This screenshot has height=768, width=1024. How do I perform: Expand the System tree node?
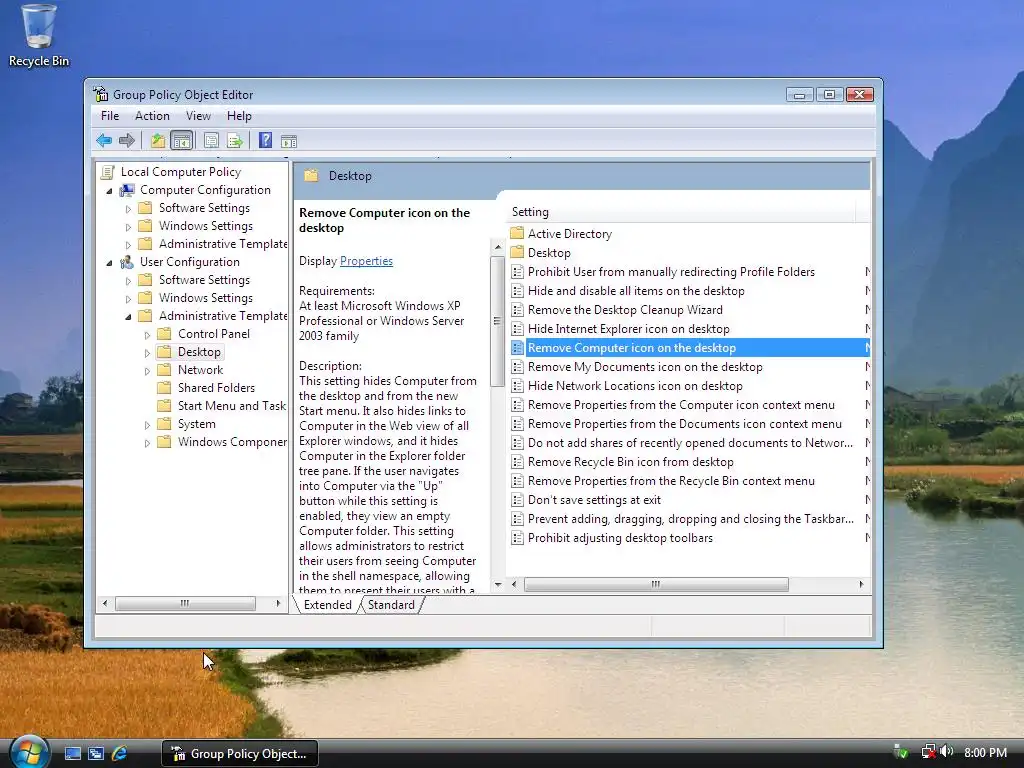tap(147, 424)
